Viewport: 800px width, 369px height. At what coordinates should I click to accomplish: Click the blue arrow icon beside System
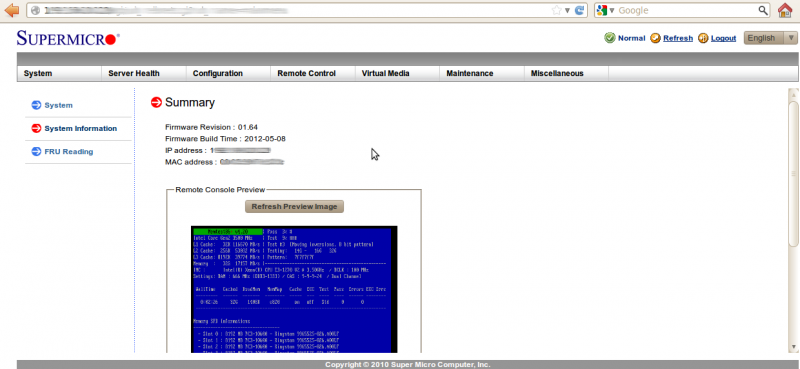[x=36, y=105]
